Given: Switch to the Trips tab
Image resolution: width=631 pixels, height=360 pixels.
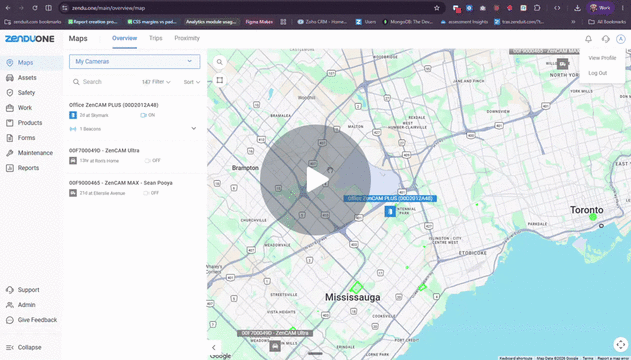Looking at the screenshot, I should (155, 38).
